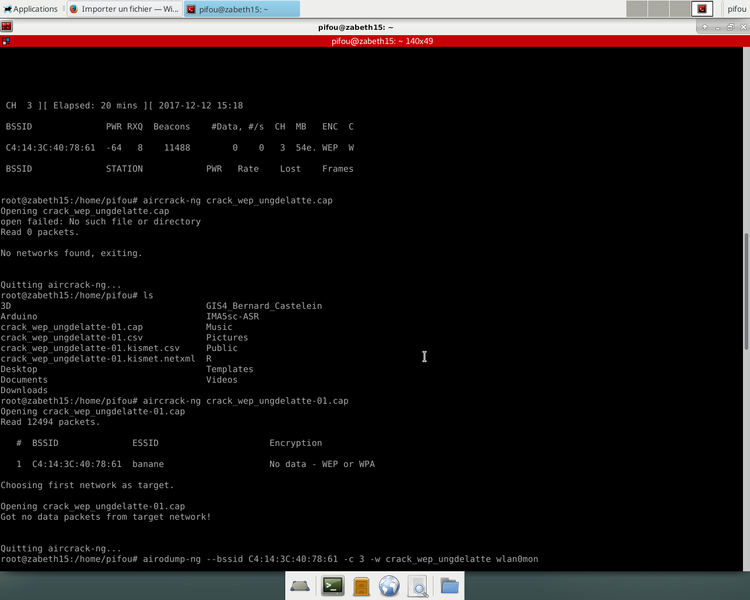Switch to the Firefox "Importer un fichier" window
The image size is (750, 600).
click(x=124, y=9)
